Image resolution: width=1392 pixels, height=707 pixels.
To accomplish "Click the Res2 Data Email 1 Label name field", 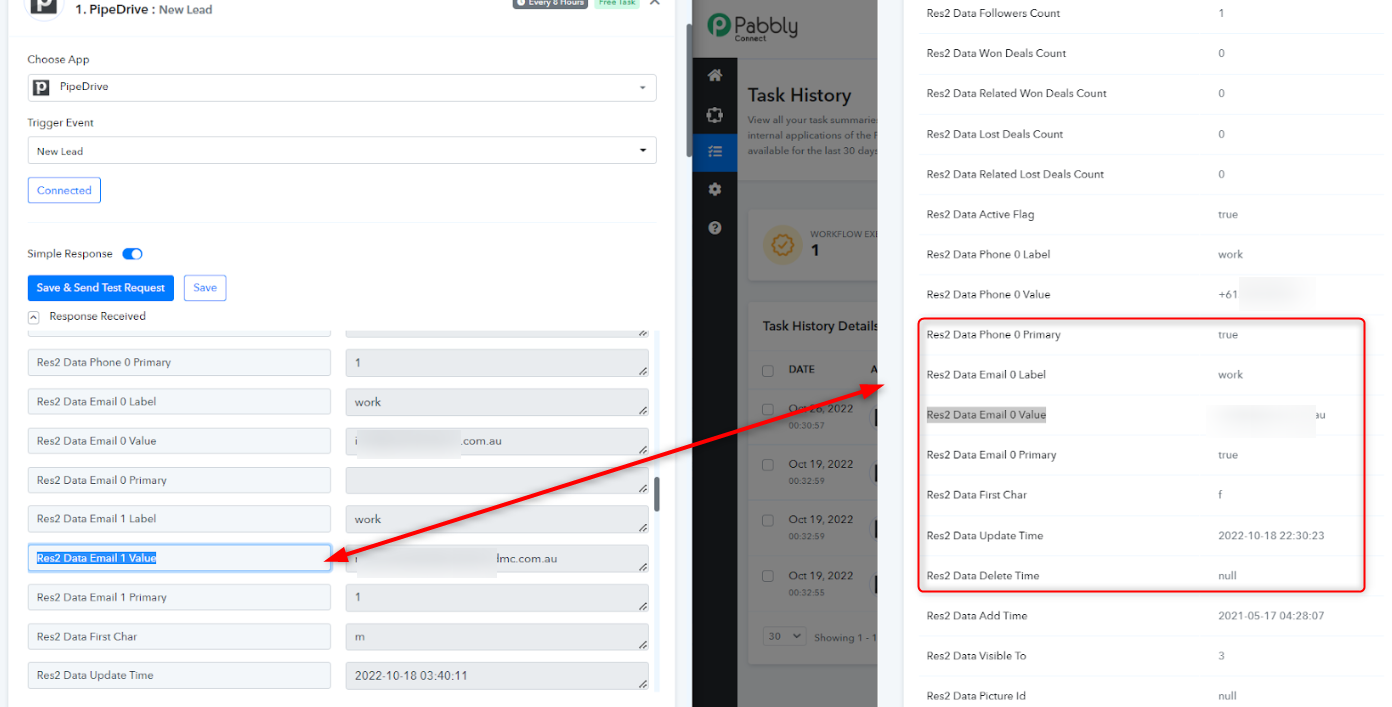I will [179, 519].
